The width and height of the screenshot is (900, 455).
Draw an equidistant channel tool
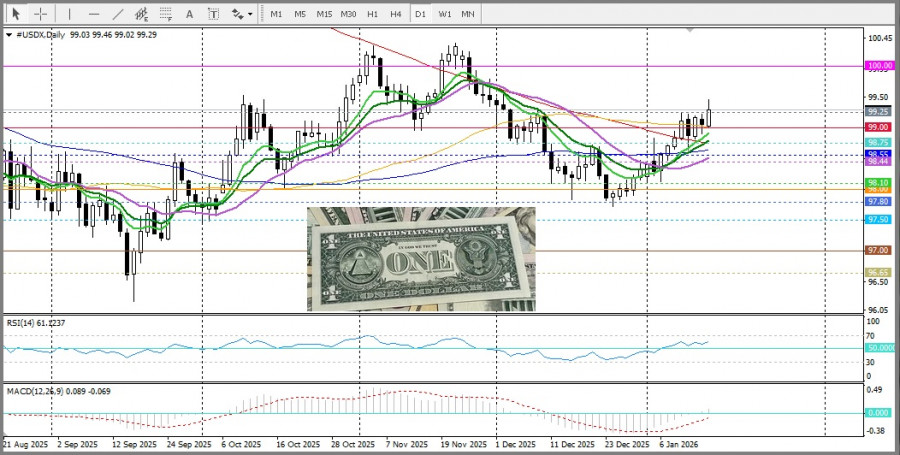point(142,14)
